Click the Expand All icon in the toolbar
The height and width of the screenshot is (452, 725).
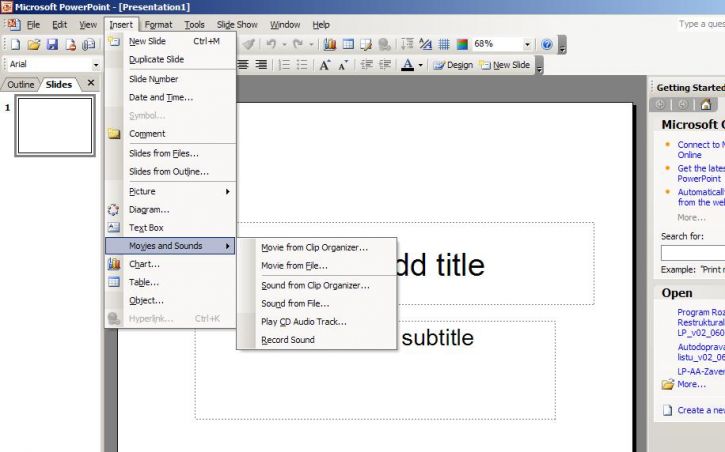[x=407, y=44]
